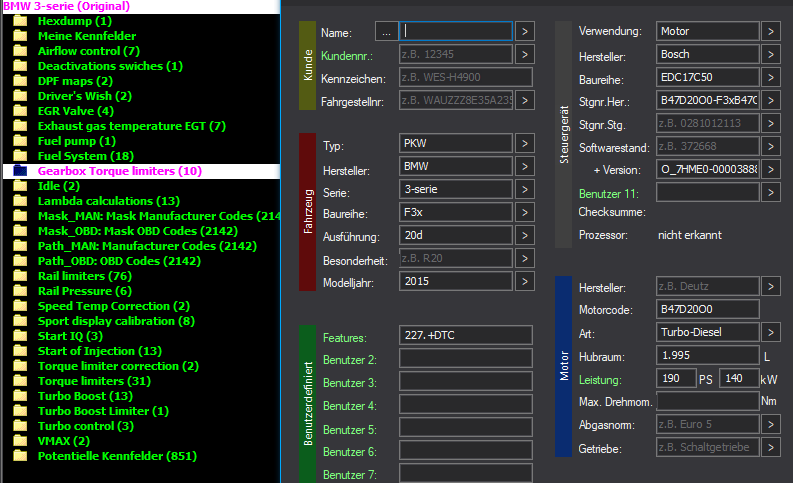793x483 pixels.
Task: Click the Leistung PS field showing 190
Action: [676, 378]
